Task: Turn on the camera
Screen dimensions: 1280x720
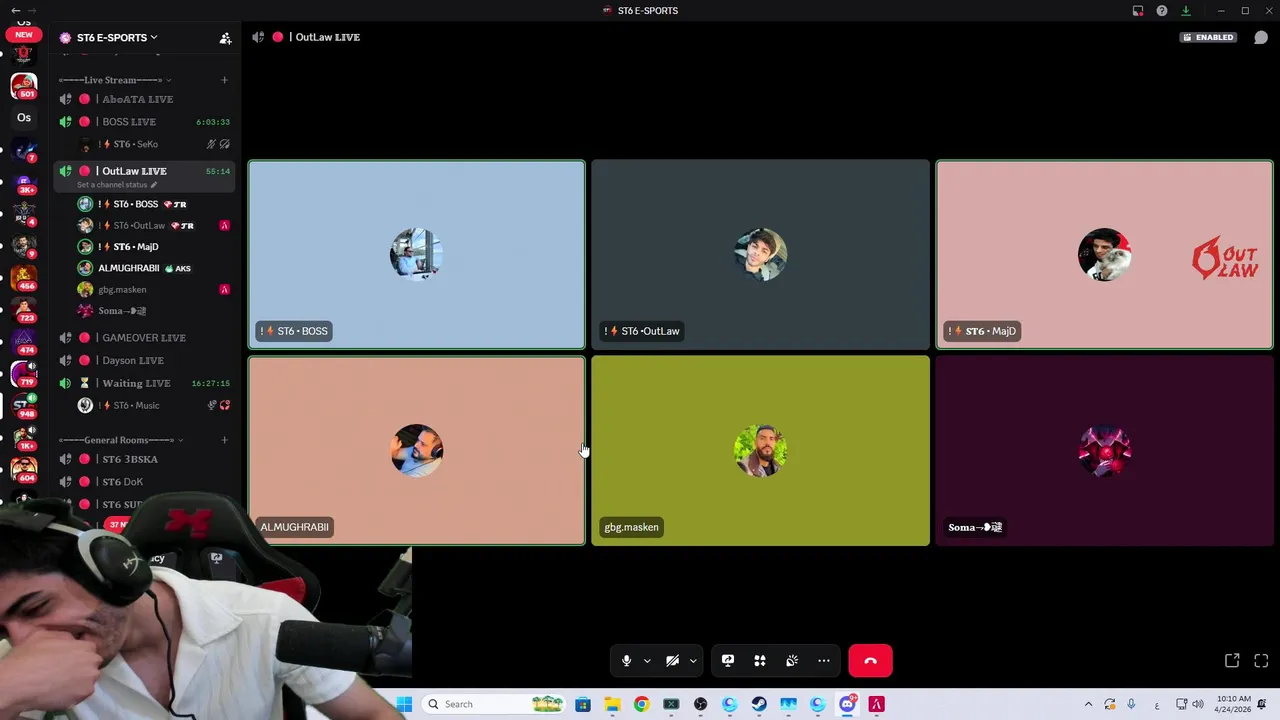Action: [x=672, y=661]
